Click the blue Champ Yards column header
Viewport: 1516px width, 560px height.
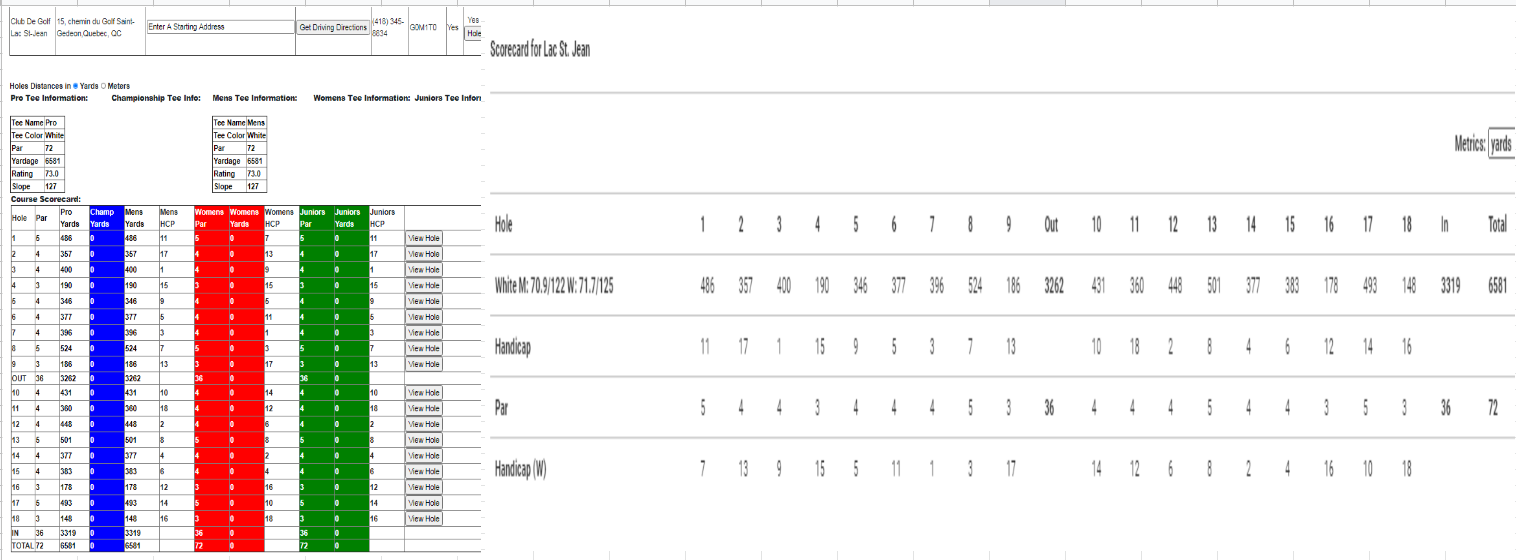pyautogui.click(x=105, y=217)
